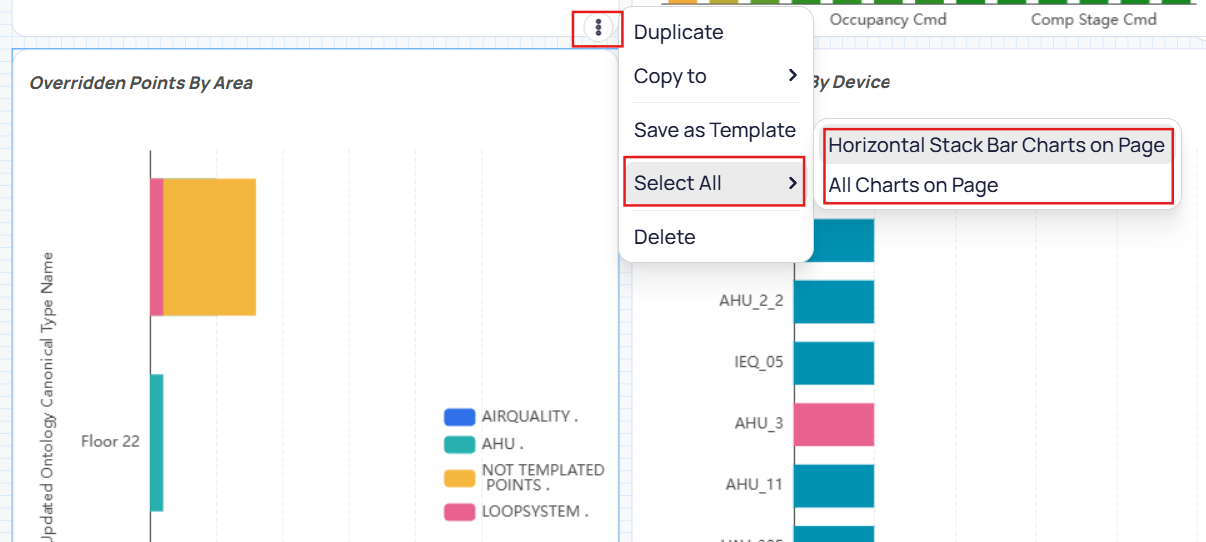Viewport: 1206px width, 542px height.
Task: Click the pink AHU_3 bar
Action: point(834,424)
